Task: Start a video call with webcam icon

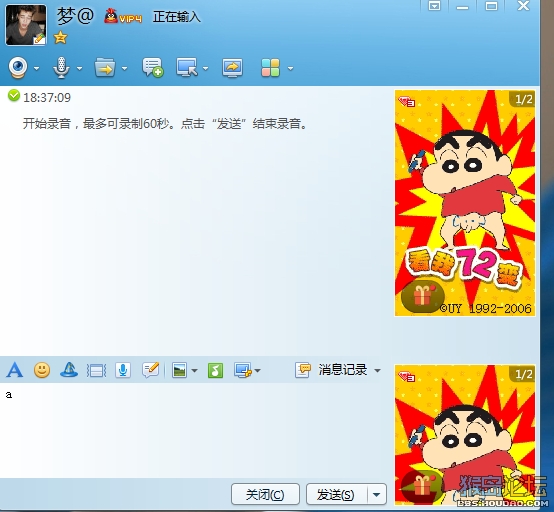Action: tap(18, 67)
